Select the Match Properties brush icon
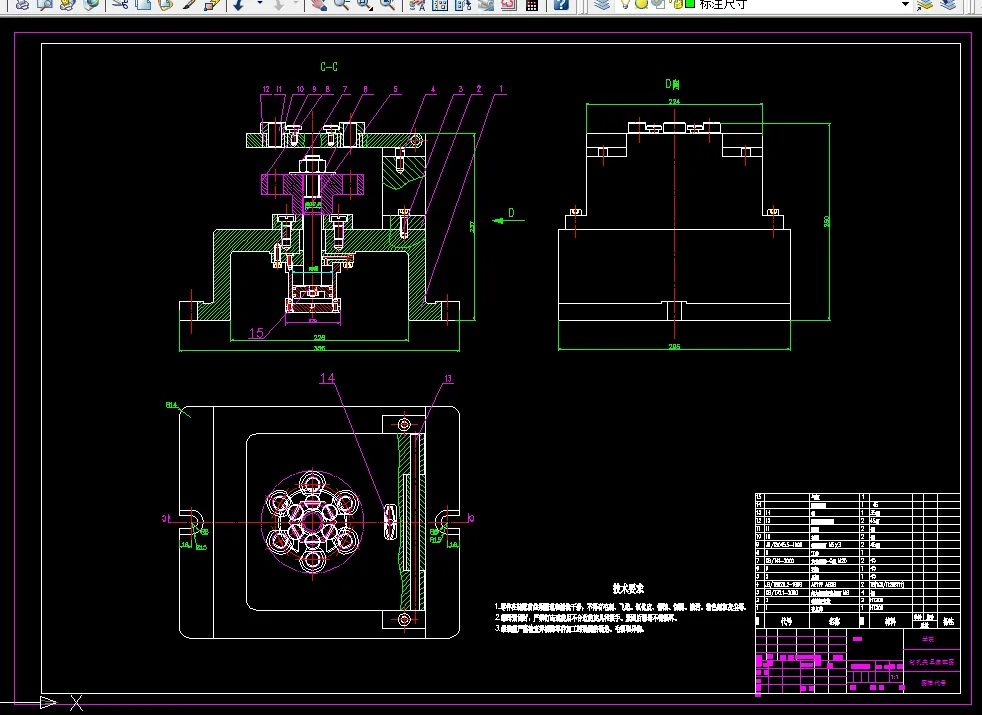 point(189,4)
